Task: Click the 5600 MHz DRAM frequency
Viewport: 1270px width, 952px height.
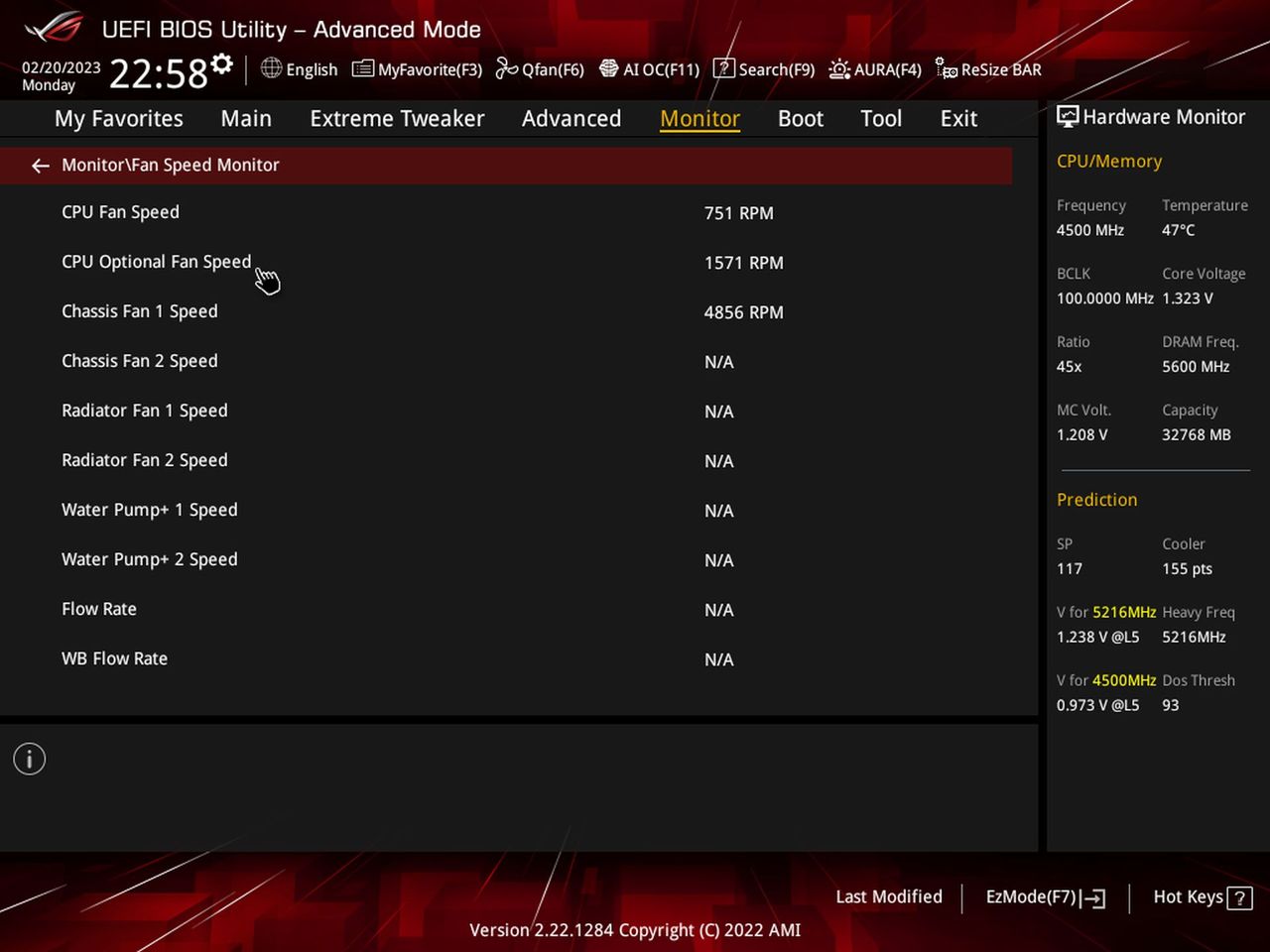Action: [x=1196, y=367]
